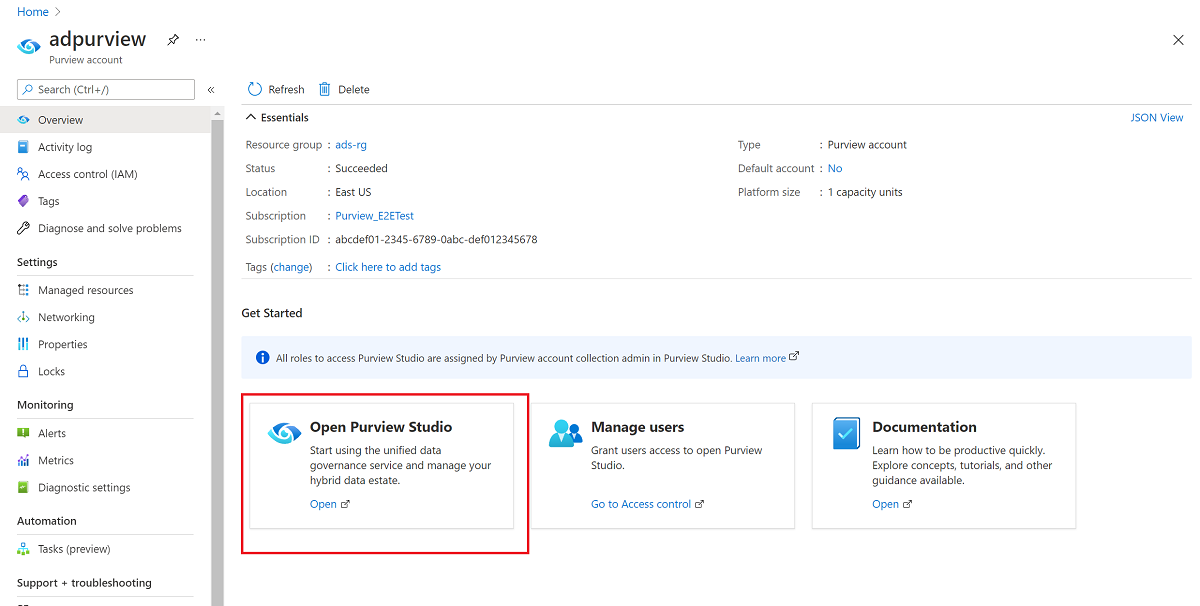Click the Open Purview Studio card title
Viewport: 1200px width, 606px height.
click(x=381, y=427)
